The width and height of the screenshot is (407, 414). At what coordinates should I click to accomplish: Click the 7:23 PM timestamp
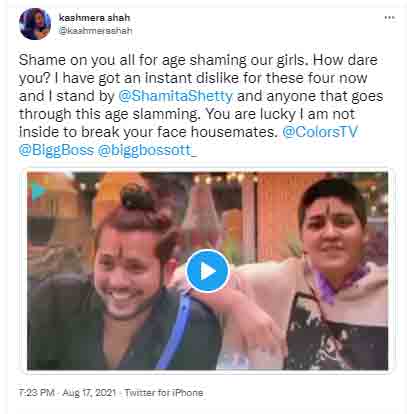pos(36,393)
